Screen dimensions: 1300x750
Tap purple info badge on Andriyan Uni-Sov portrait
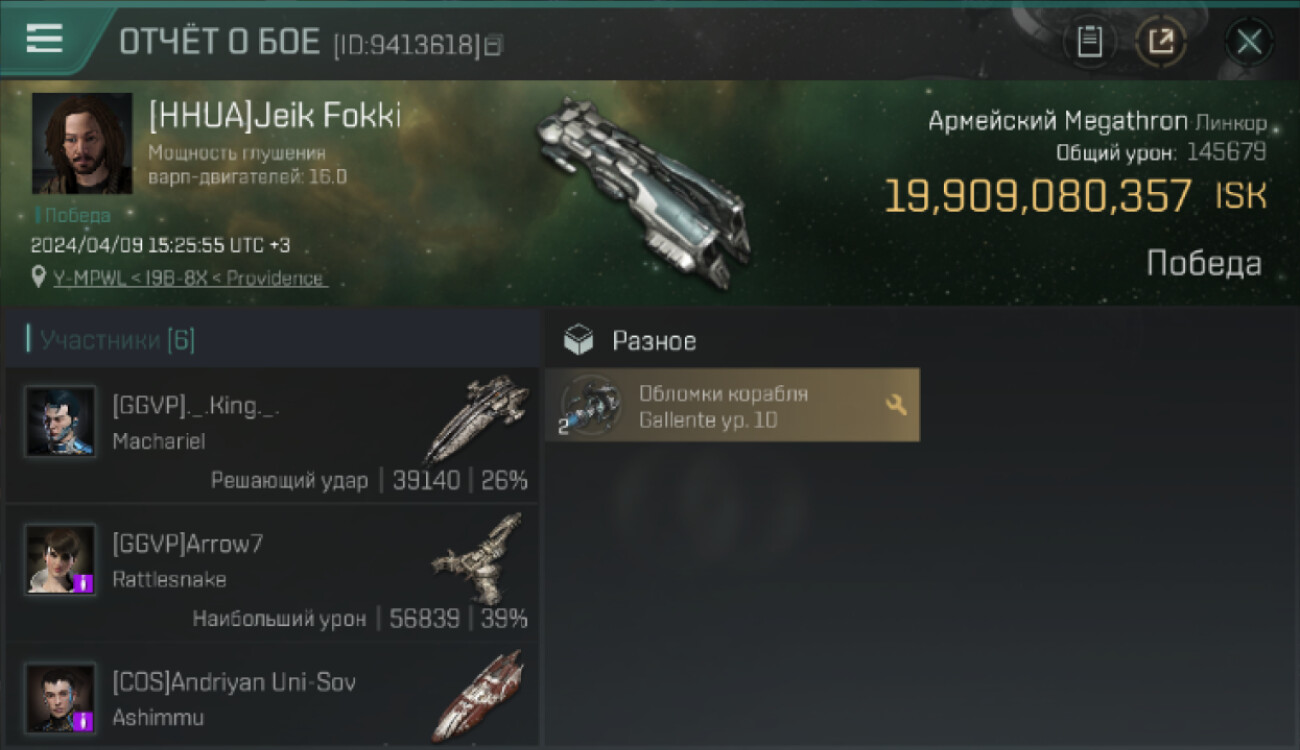click(x=84, y=721)
